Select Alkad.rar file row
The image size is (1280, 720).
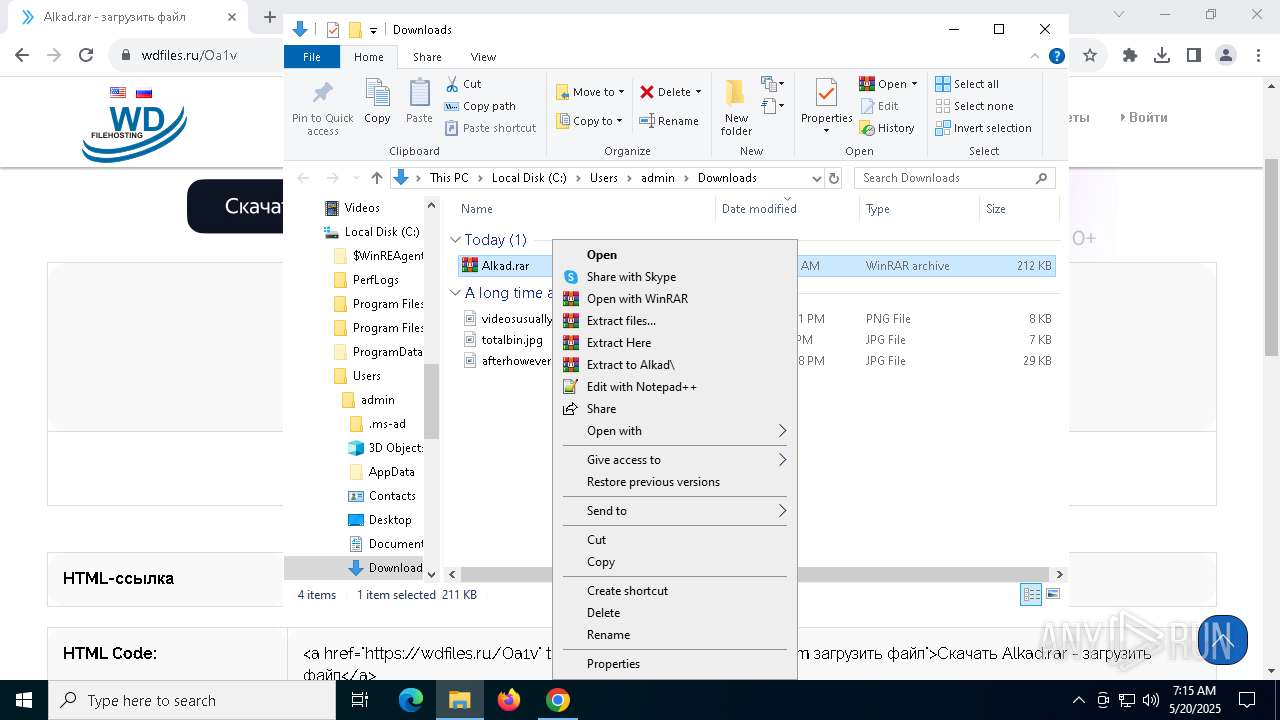click(x=756, y=266)
